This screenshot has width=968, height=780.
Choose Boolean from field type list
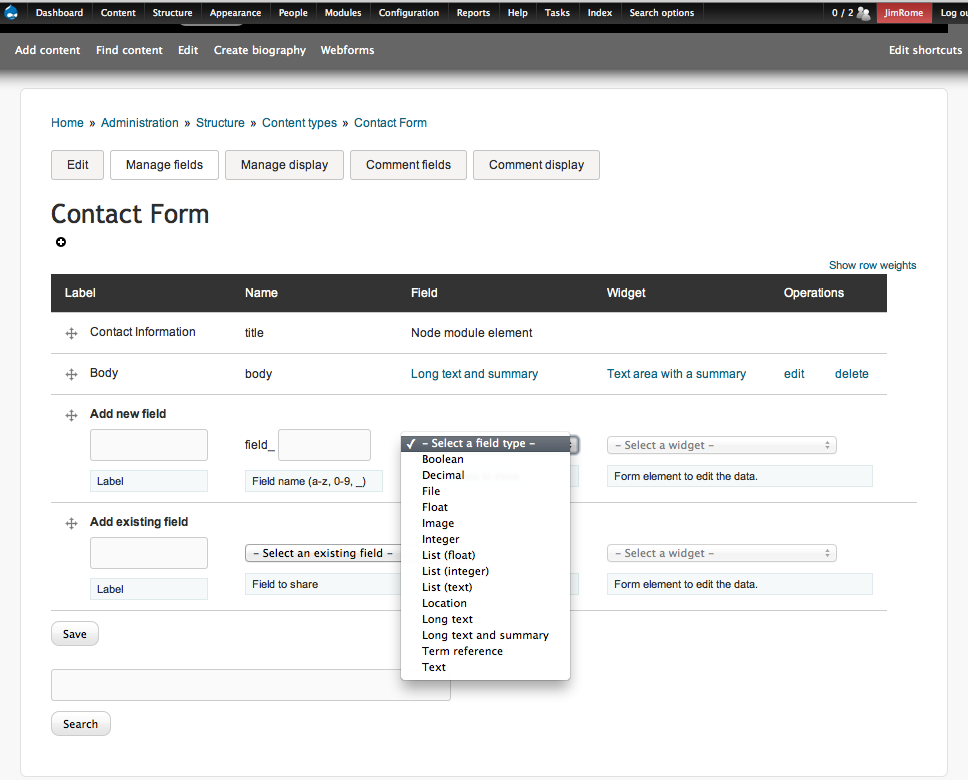coord(442,459)
